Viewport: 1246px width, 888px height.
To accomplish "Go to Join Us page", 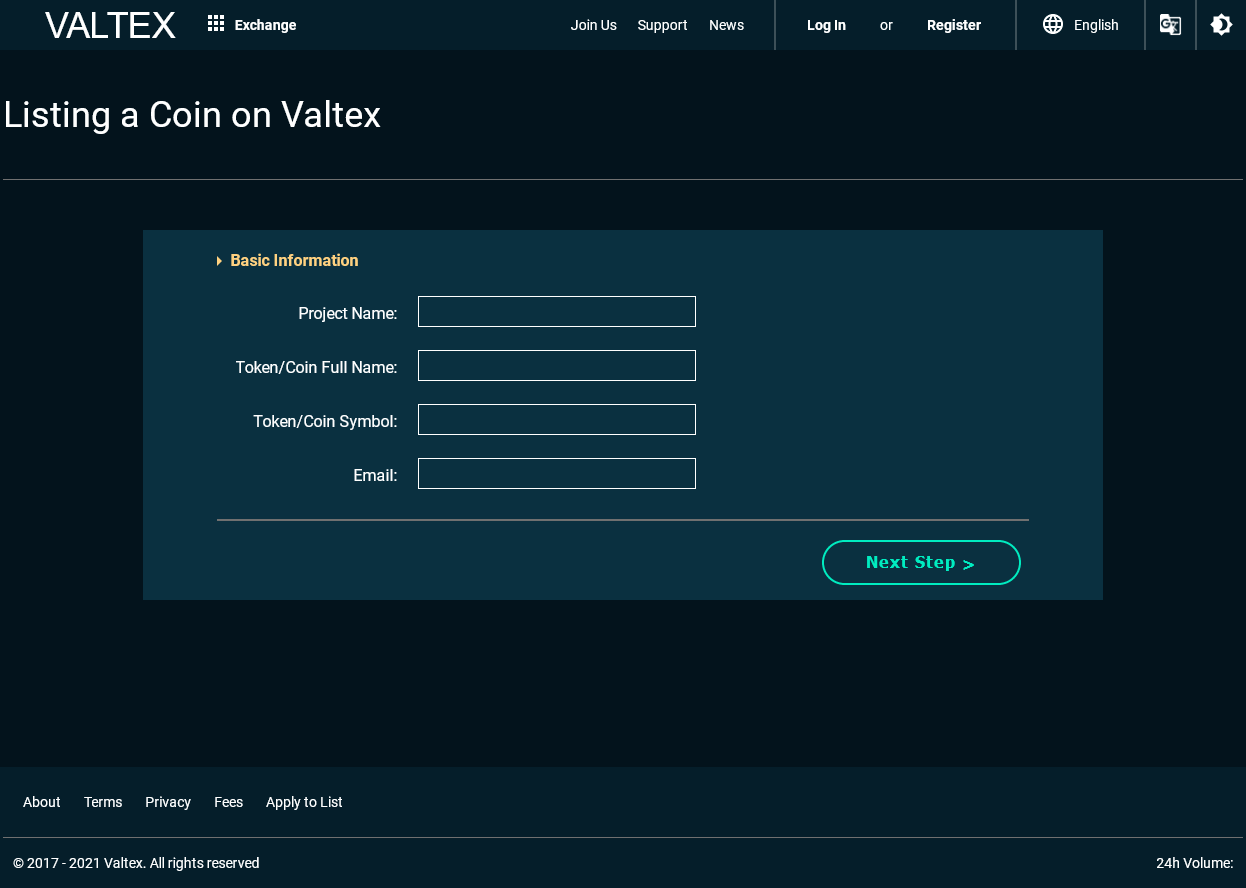I will 593,25.
